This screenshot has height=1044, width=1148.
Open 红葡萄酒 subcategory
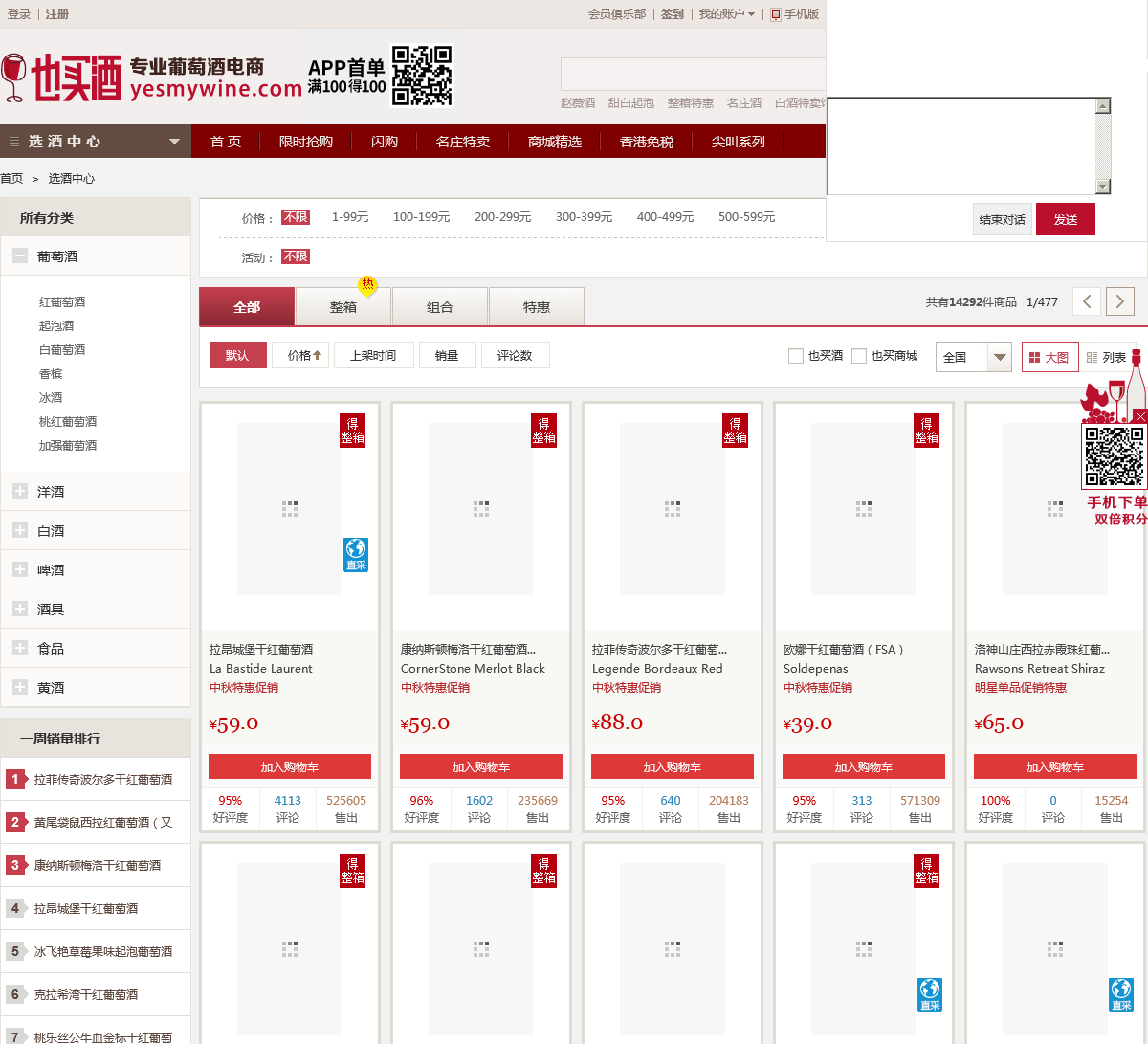pos(62,301)
